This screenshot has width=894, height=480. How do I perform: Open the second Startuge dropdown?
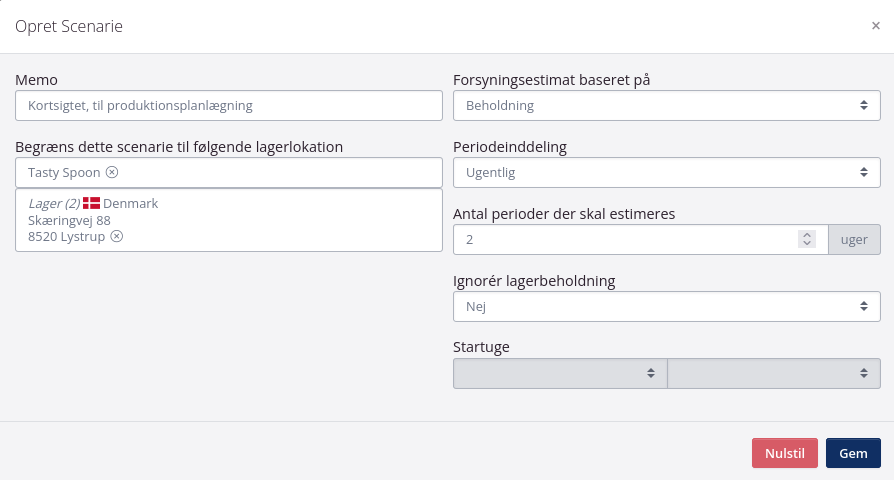tap(773, 373)
